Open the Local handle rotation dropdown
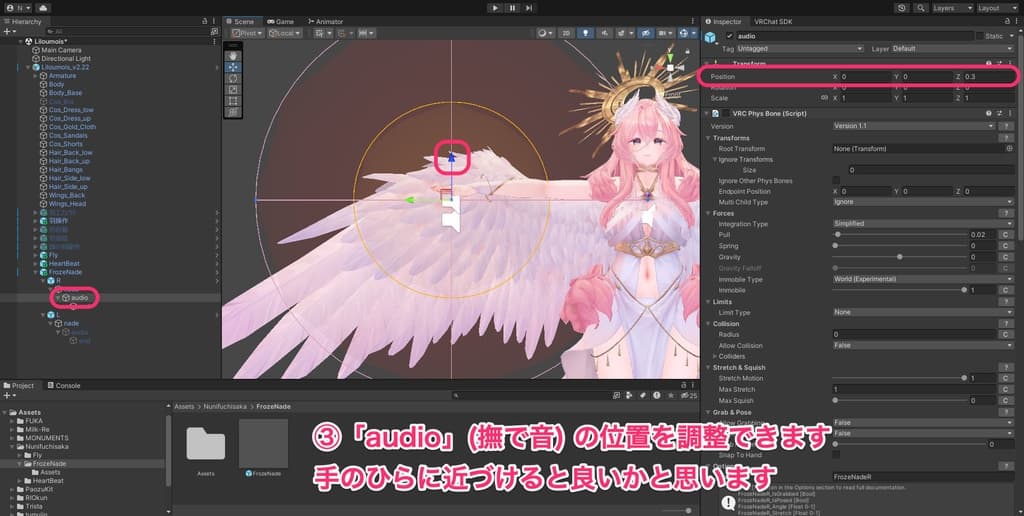The height and width of the screenshot is (516, 1024). point(284,33)
